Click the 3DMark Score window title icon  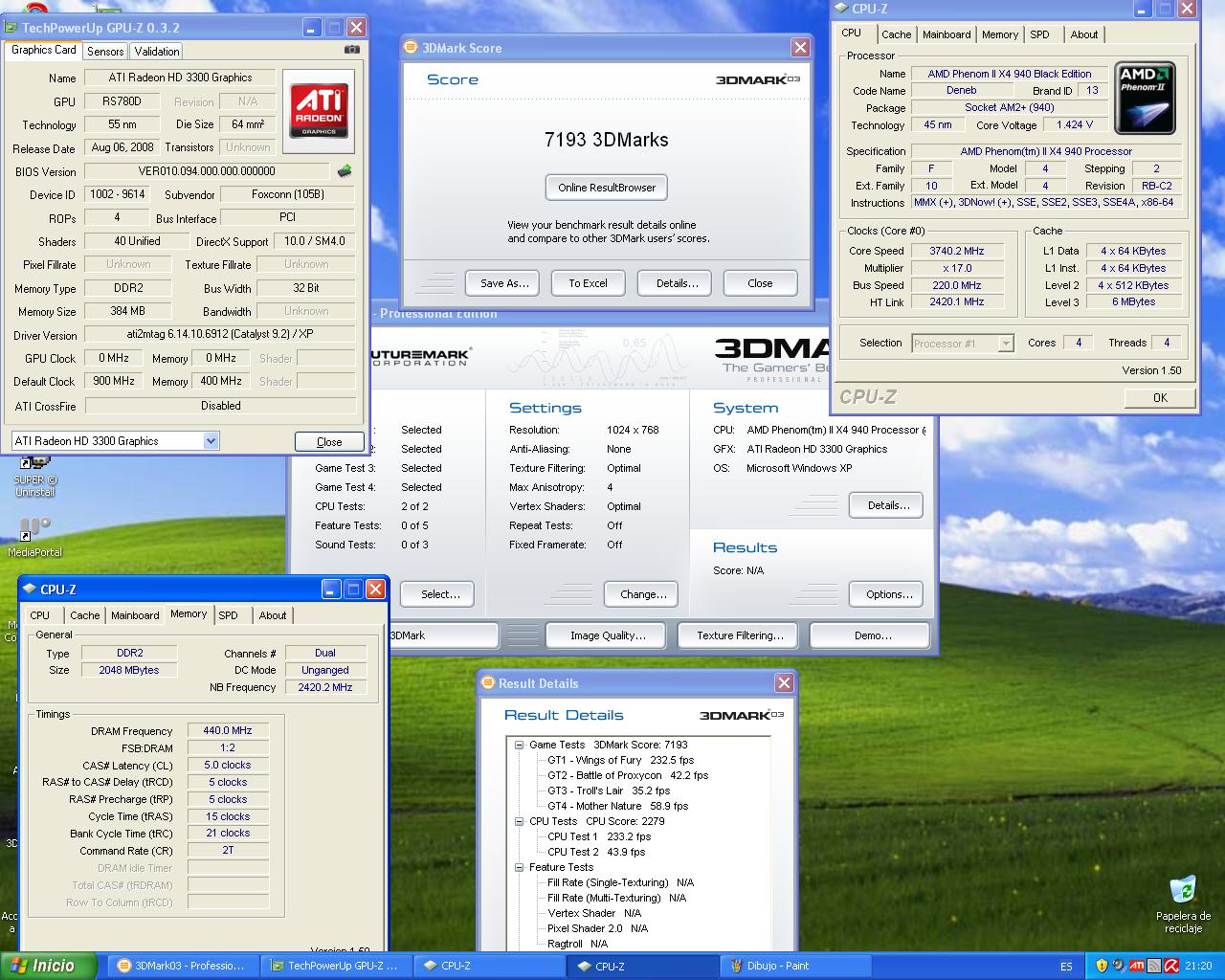coord(412,47)
